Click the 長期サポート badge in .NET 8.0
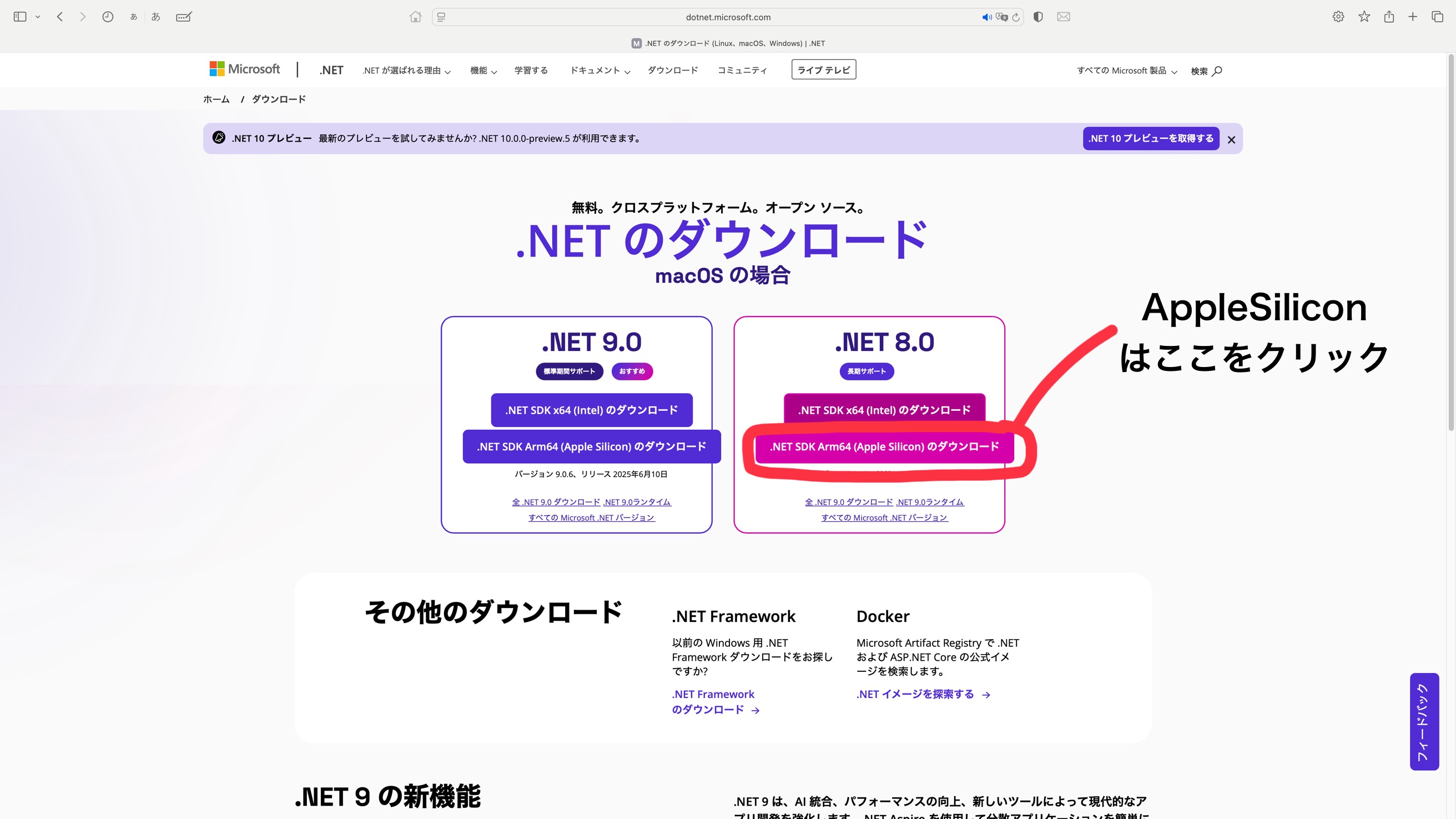 [x=866, y=371]
